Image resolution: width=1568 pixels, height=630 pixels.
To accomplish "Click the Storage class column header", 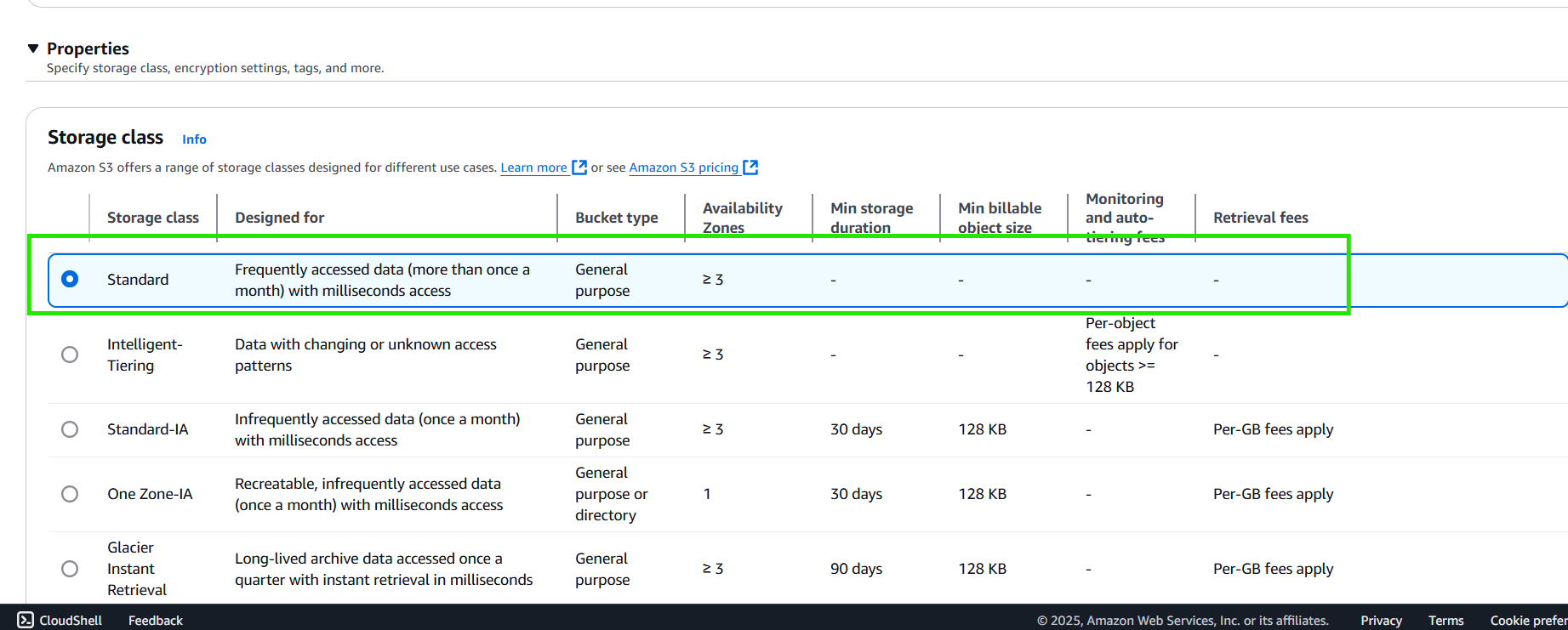I will (x=153, y=218).
